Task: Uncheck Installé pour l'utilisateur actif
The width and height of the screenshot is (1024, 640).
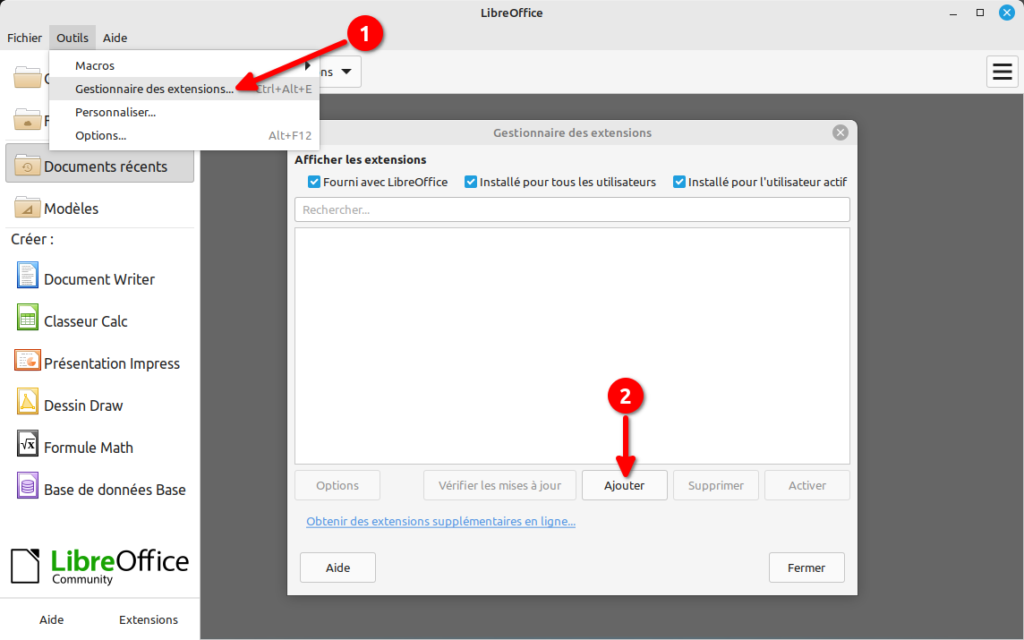Action: point(679,182)
